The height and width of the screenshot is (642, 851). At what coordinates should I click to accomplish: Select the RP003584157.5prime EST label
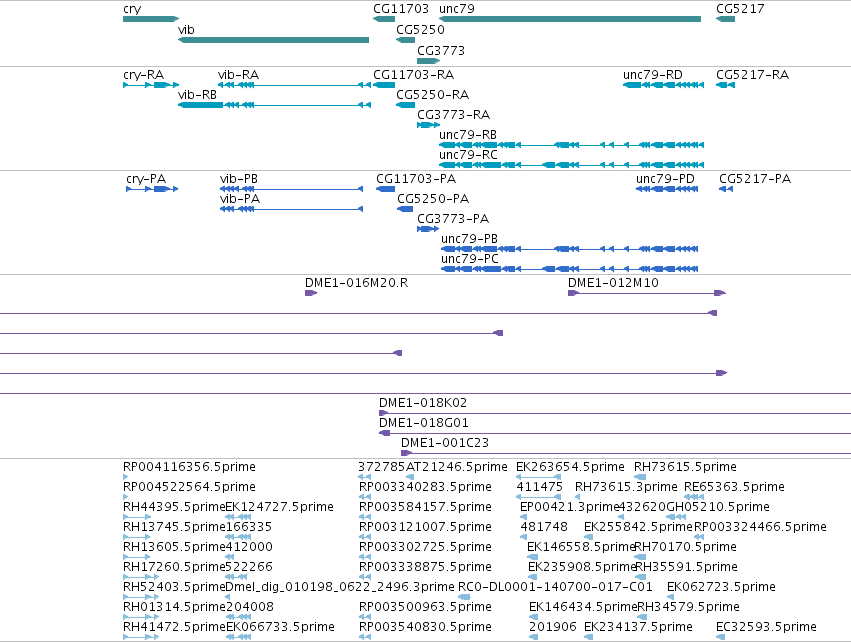(425, 507)
